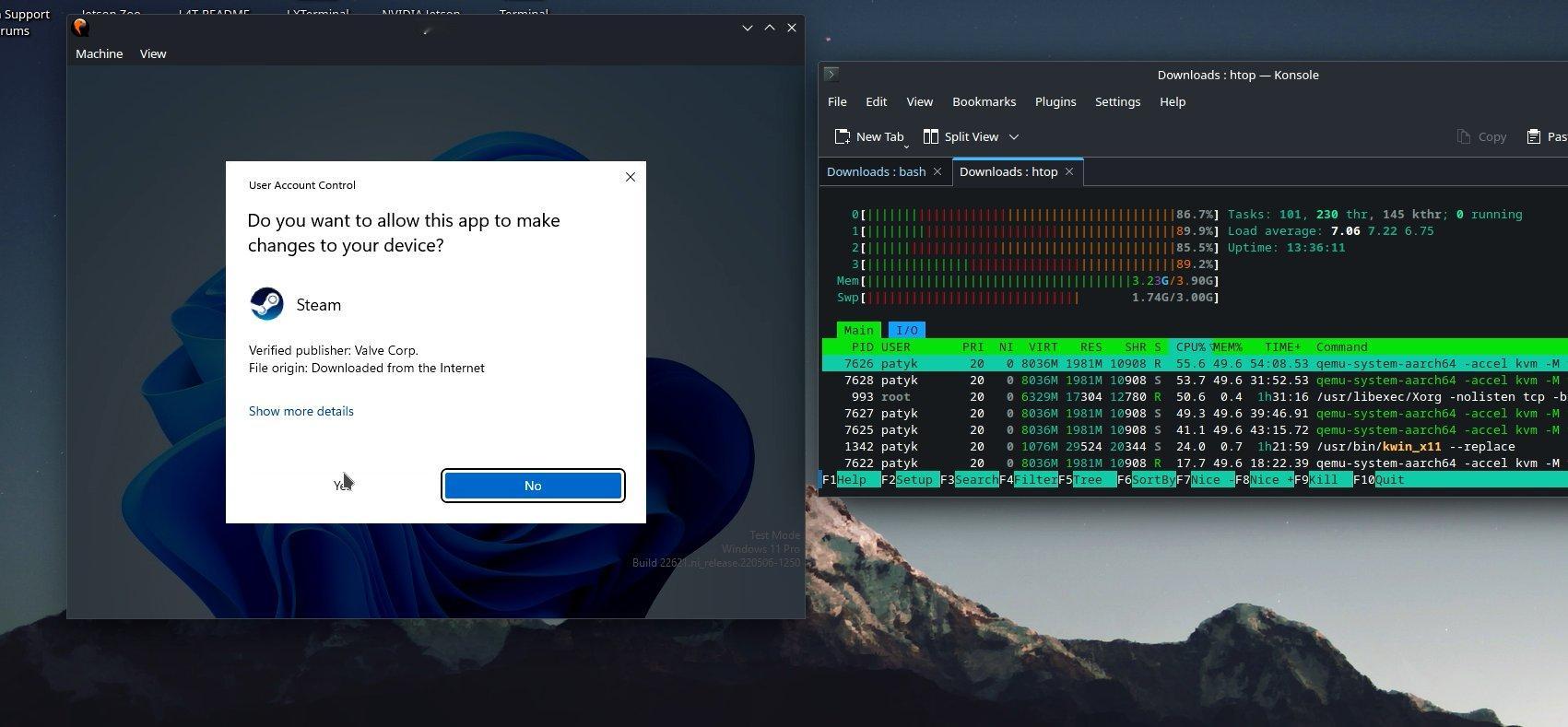Click the QEMU window app icon

[80, 28]
